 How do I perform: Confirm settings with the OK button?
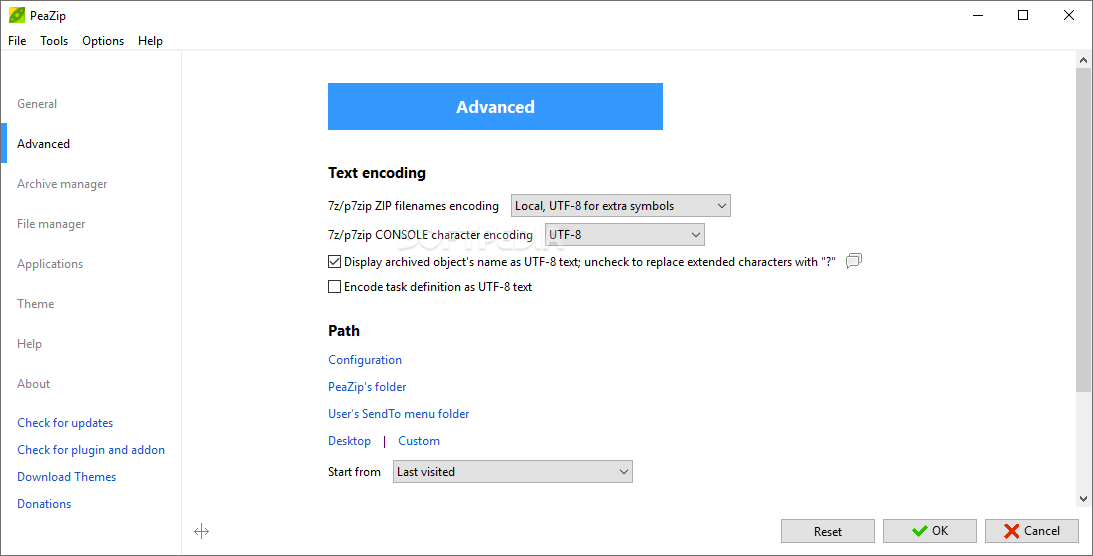click(930, 531)
